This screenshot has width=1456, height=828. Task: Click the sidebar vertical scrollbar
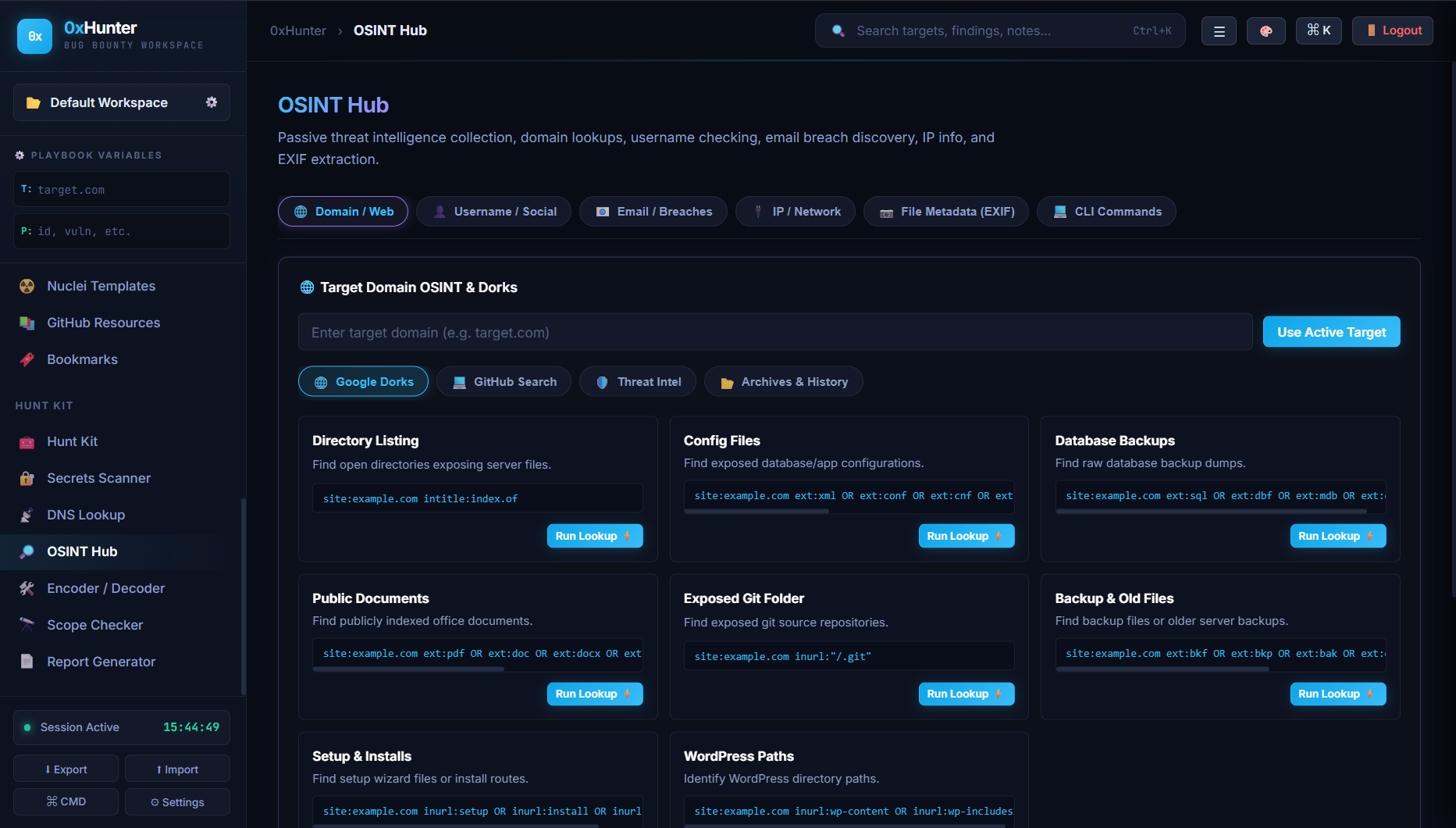244,596
